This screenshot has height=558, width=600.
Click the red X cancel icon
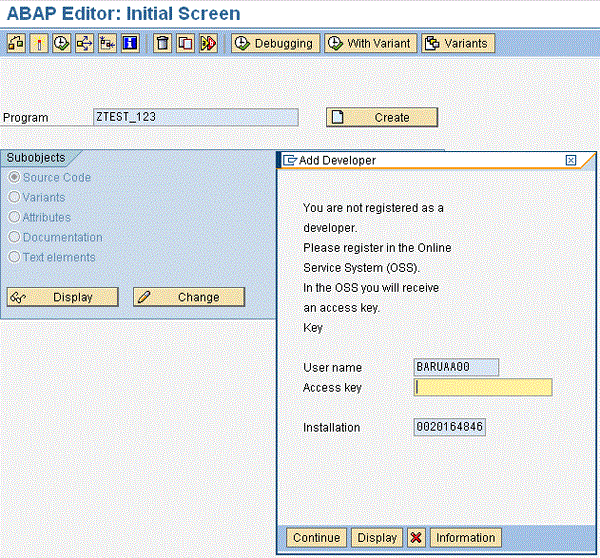[416, 538]
